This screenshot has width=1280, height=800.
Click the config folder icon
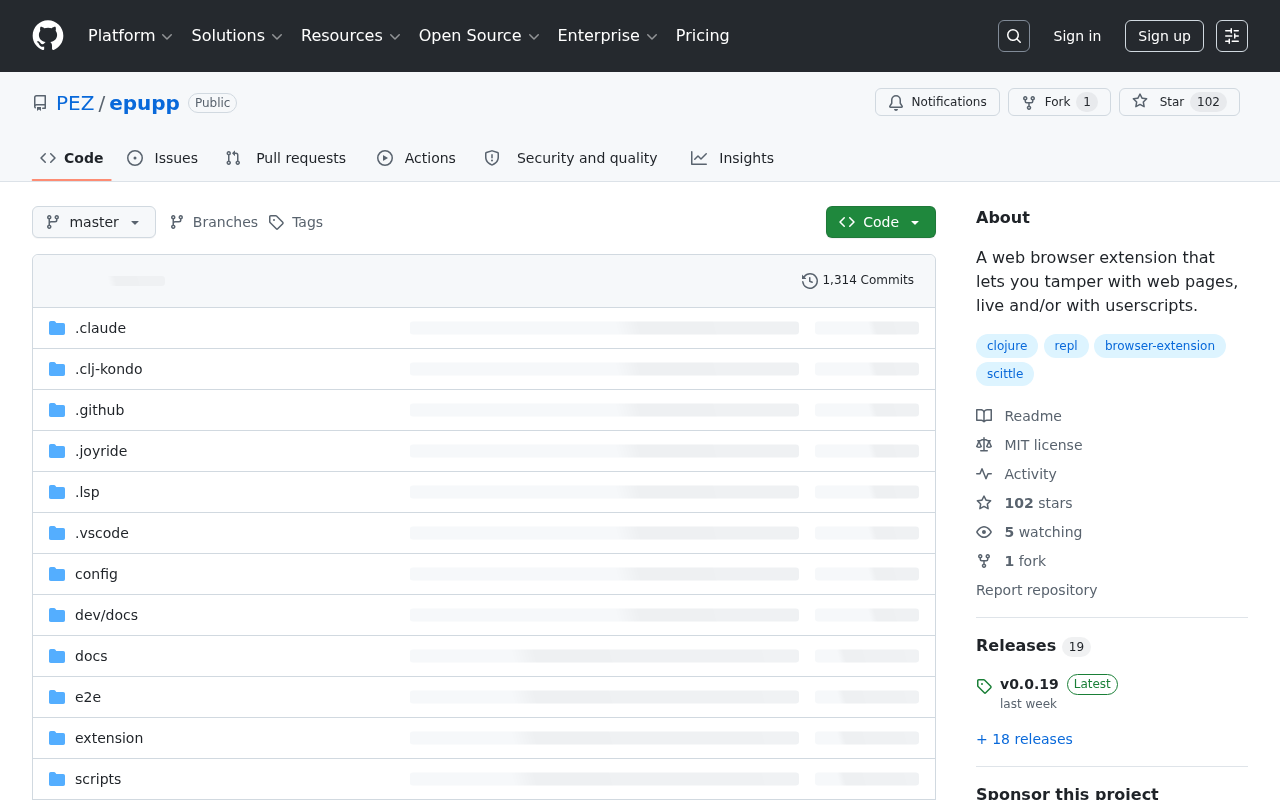tap(57, 574)
